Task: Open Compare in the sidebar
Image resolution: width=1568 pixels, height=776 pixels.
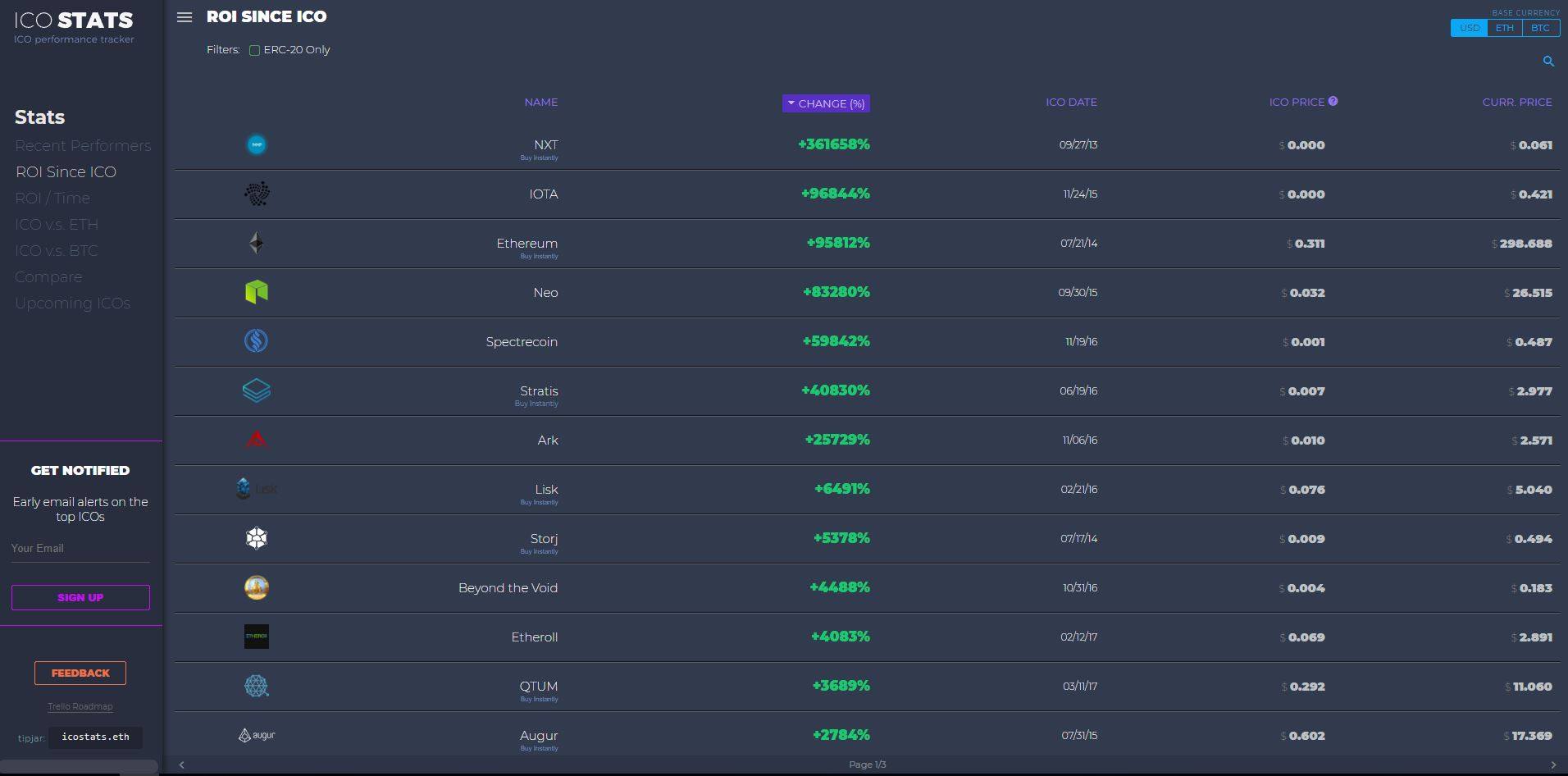Action: (48, 276)
